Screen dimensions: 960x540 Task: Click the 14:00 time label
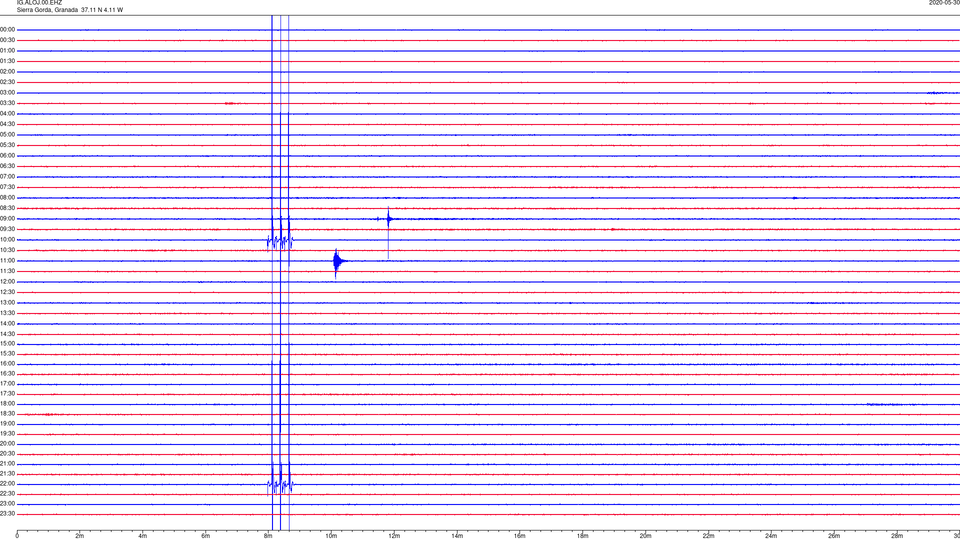(x=8, y=323)
